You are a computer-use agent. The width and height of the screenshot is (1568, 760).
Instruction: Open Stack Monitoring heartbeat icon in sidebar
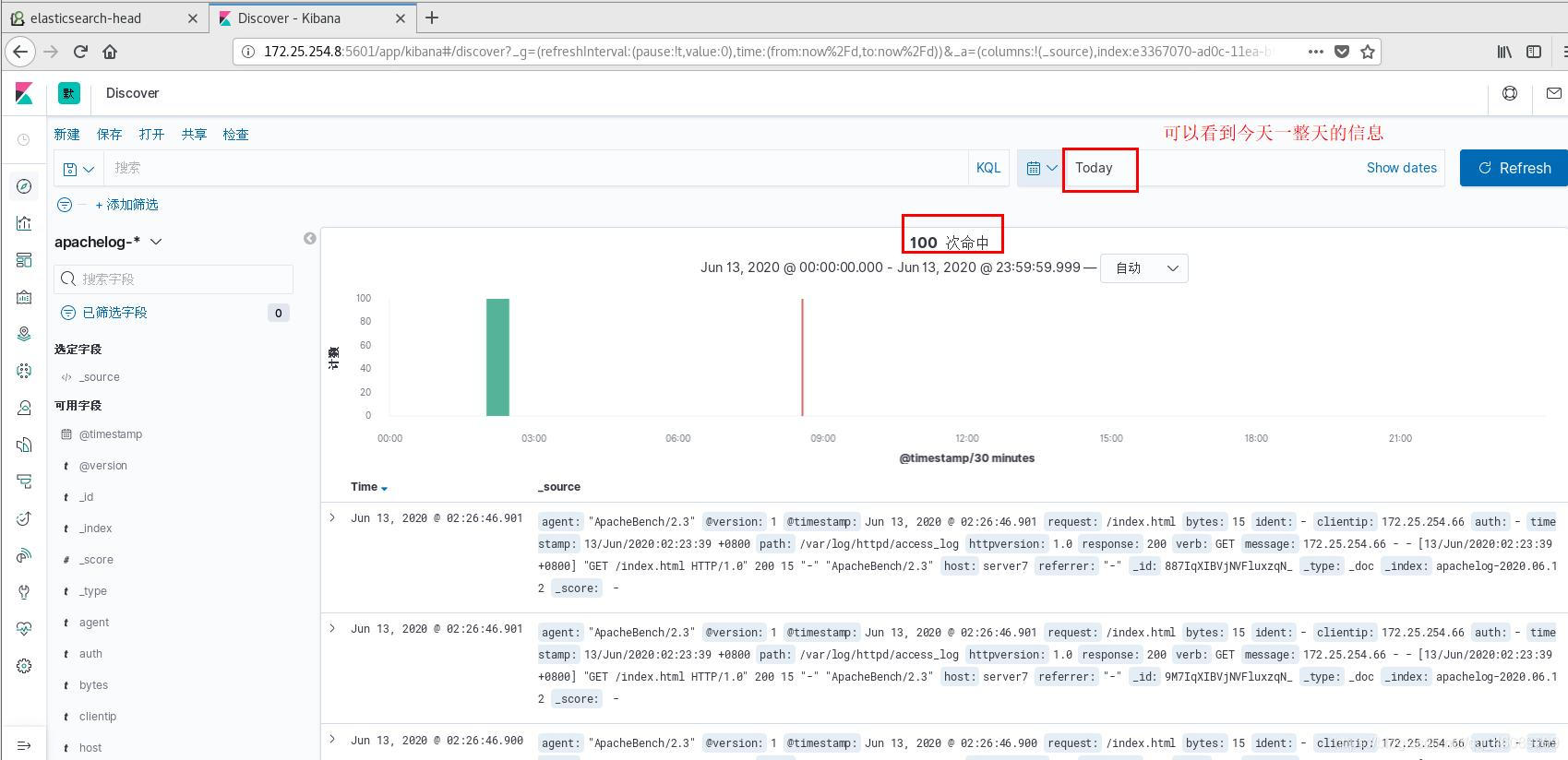[24, 629]
